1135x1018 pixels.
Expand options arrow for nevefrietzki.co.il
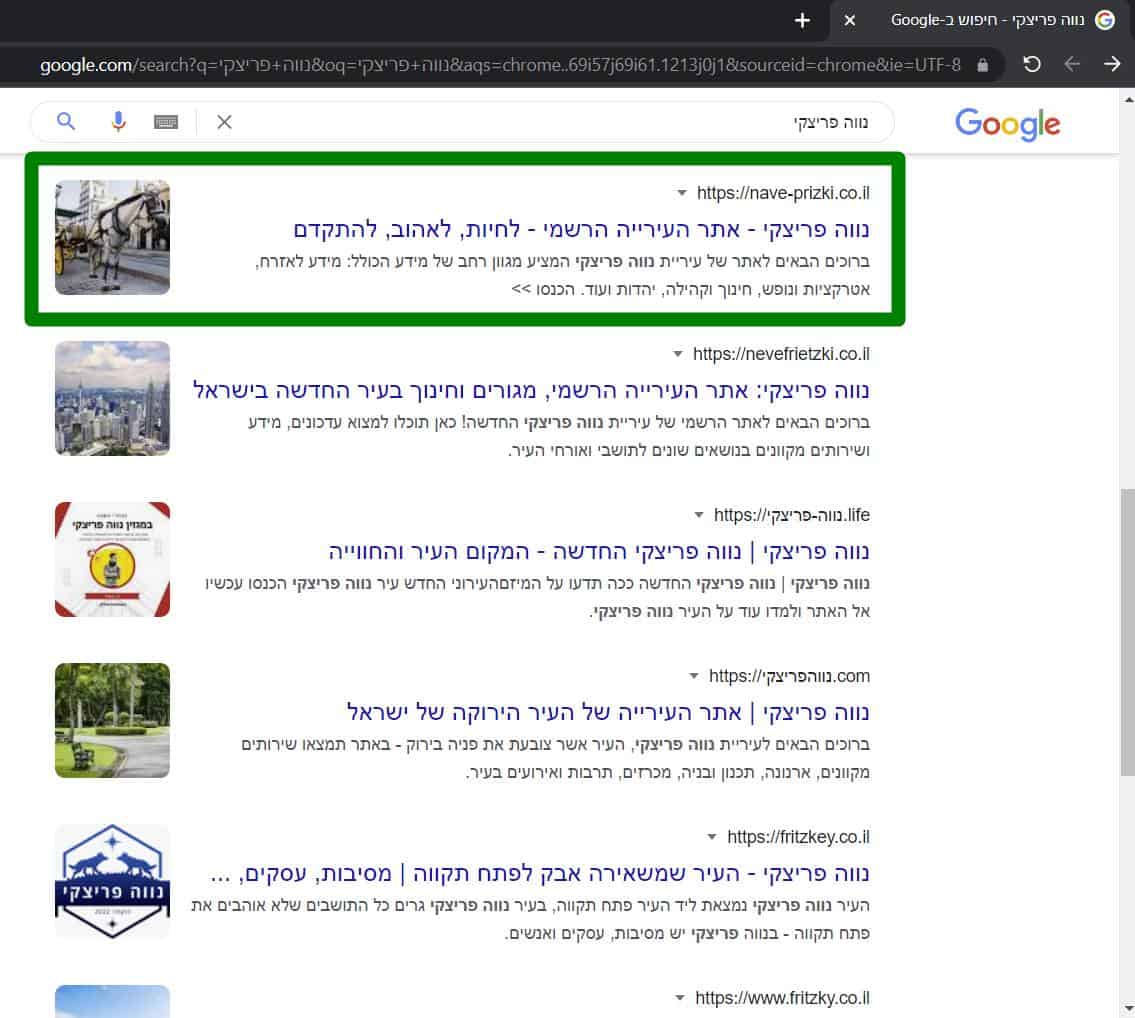point(678,354)
